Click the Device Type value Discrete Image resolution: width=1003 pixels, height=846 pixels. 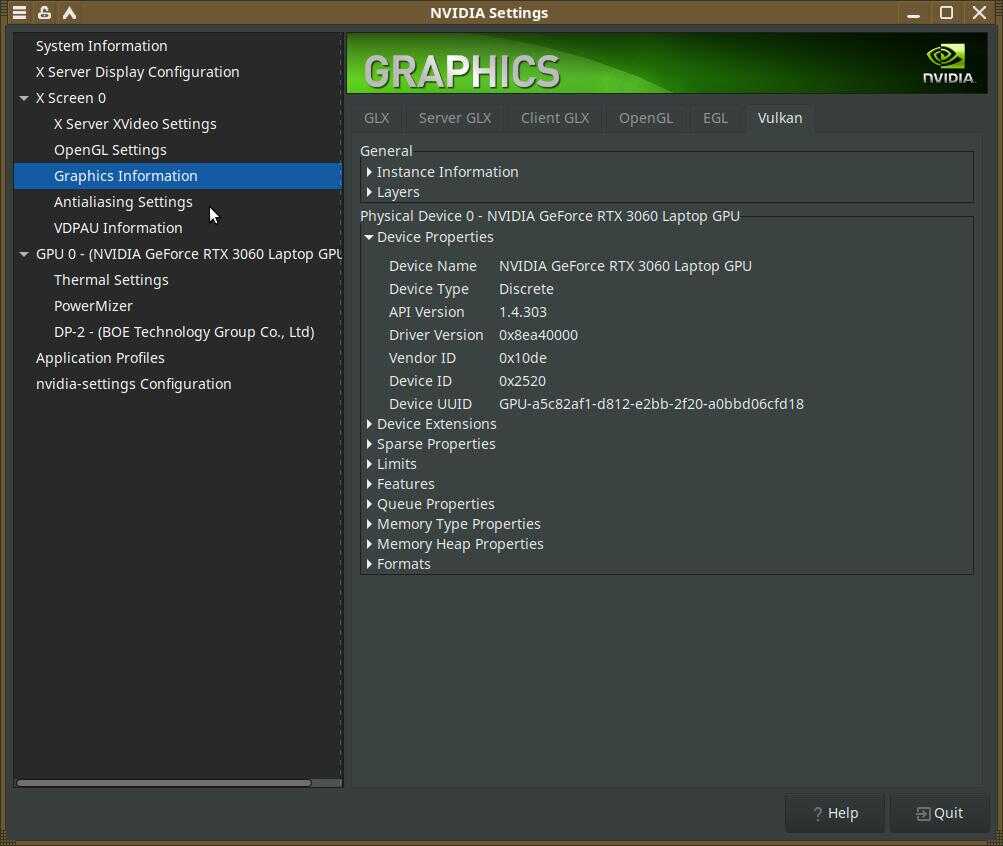point(526,289)
